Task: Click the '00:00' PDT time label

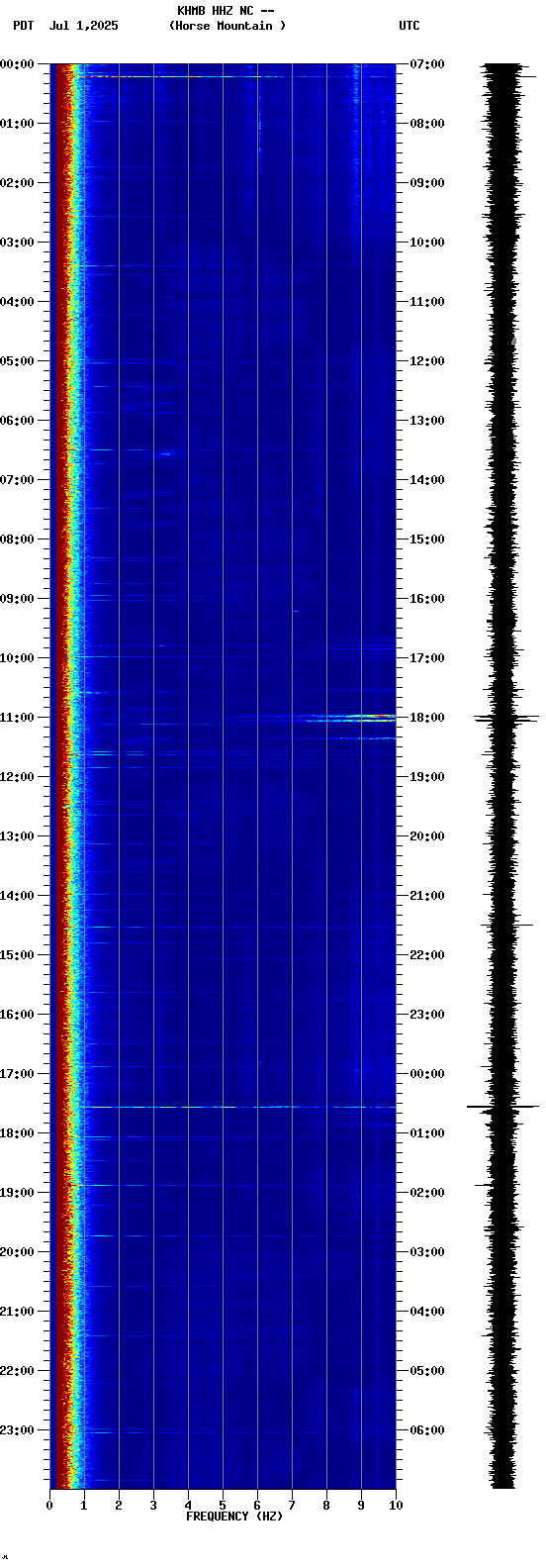Action: click(x=17, y=64)
